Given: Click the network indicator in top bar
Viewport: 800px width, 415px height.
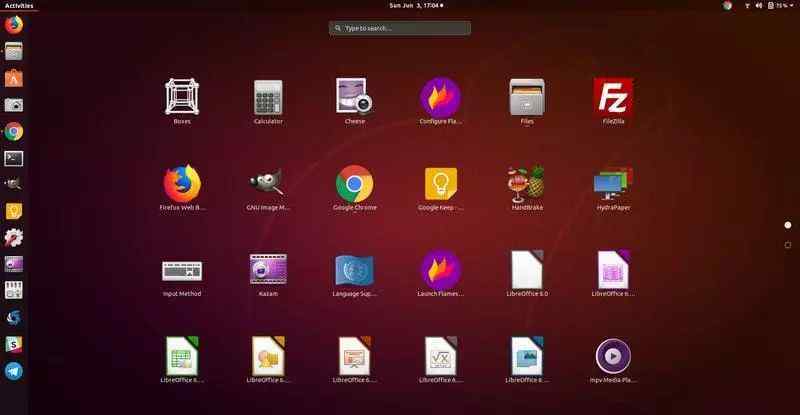Looking at the screenshot, I should tap(747, 6).
